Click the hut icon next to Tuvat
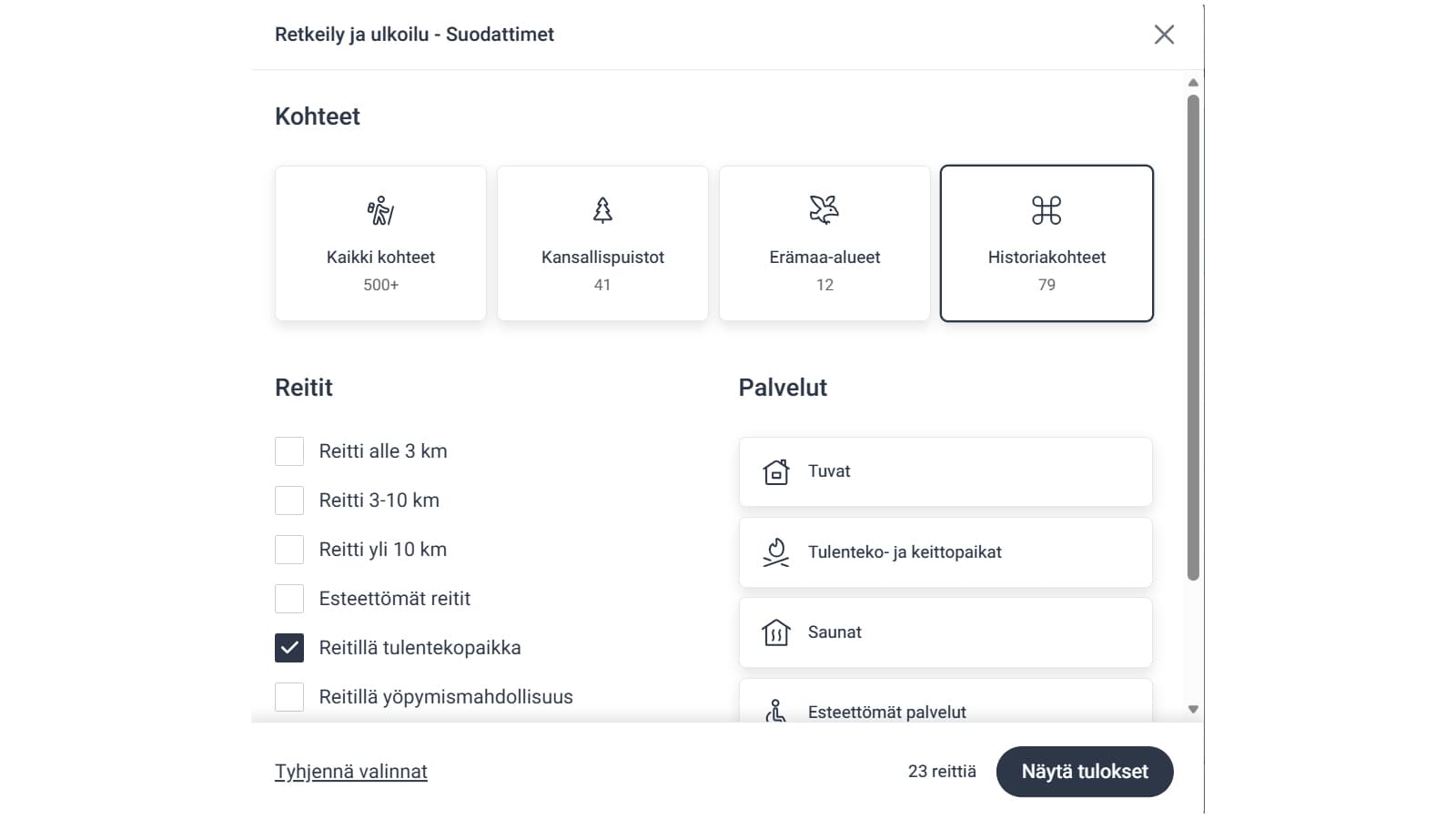Viewport: 1456px width, 819px height. click(775, 471)
